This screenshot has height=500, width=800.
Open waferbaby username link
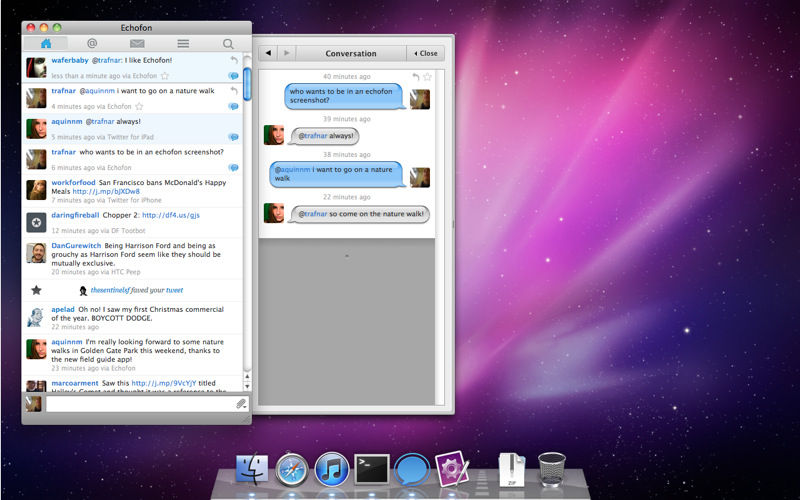coord(70,60)
